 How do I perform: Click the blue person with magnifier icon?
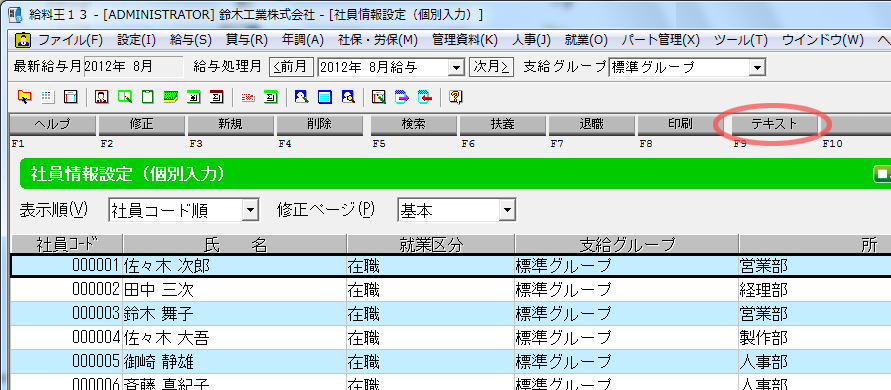348,97
